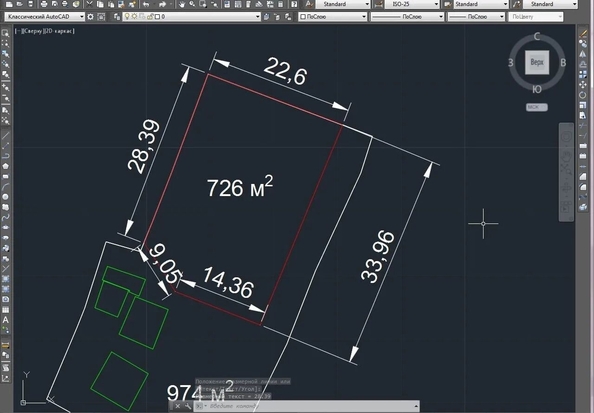Select the Arc draw tool
This screenshot has height=413, width=594.
pyautogui.click(x=6, y=186)
